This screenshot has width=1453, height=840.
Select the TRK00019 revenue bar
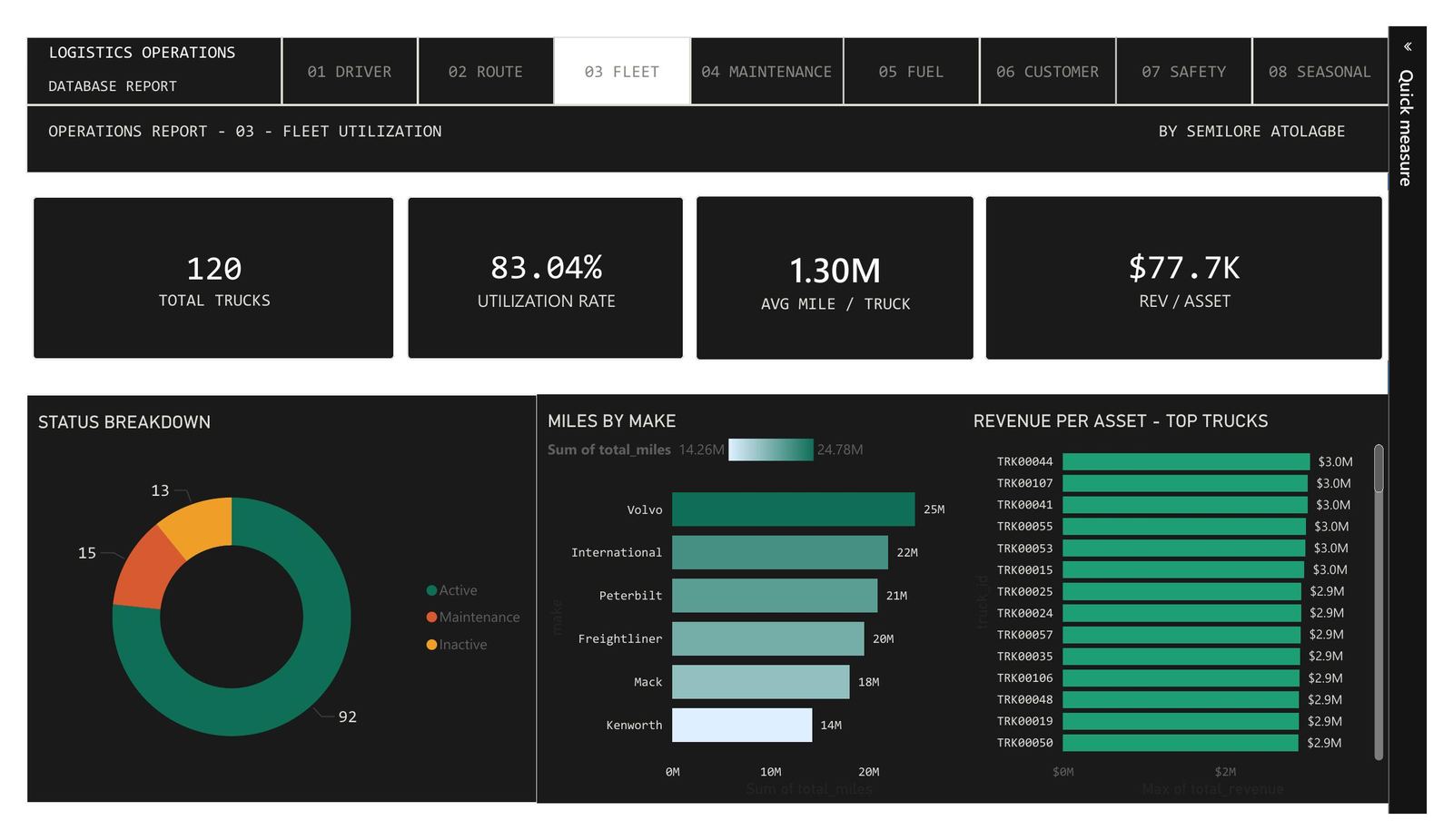coord(1181,721)
